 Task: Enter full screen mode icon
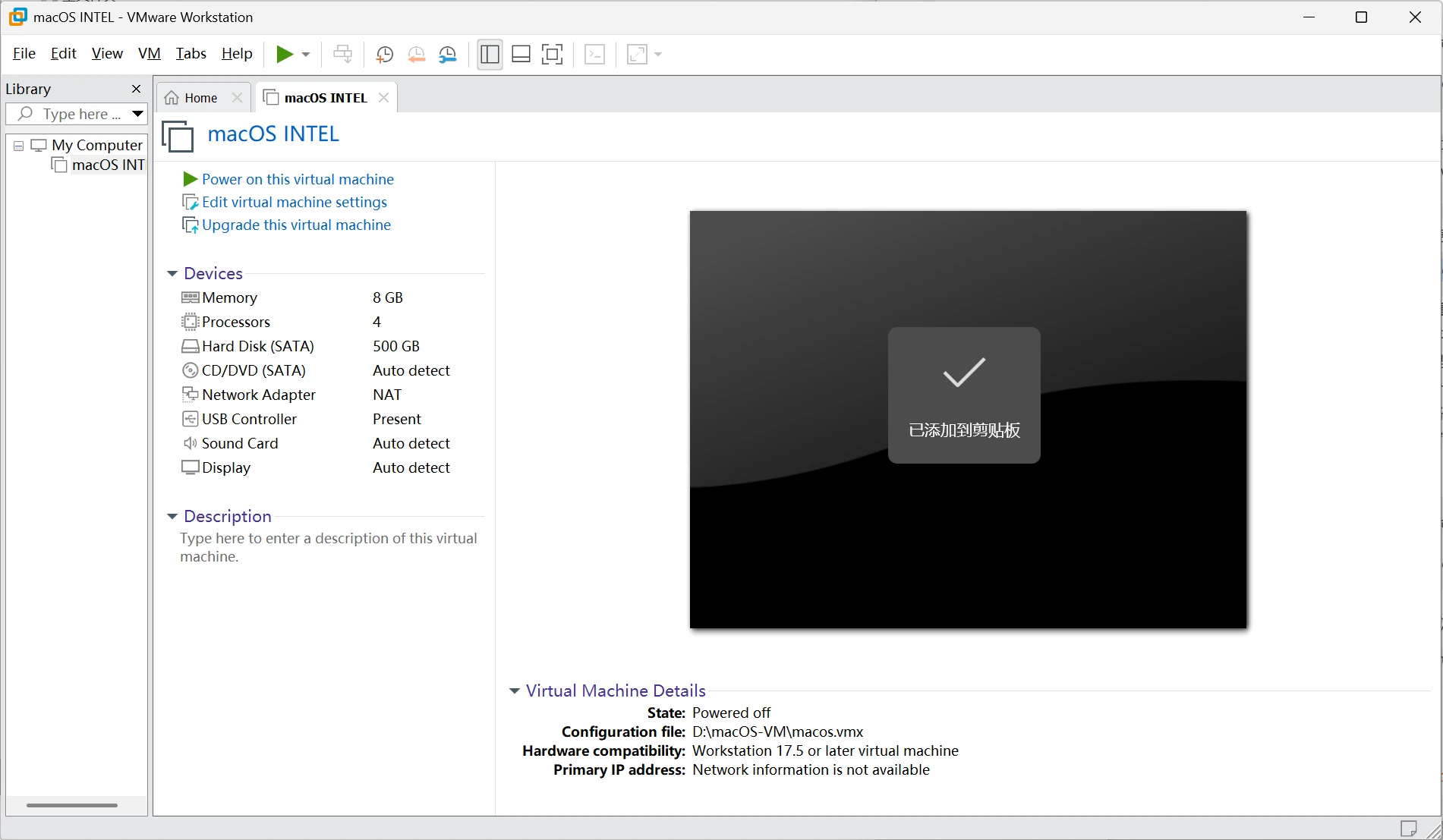click(x=553, y=54)
